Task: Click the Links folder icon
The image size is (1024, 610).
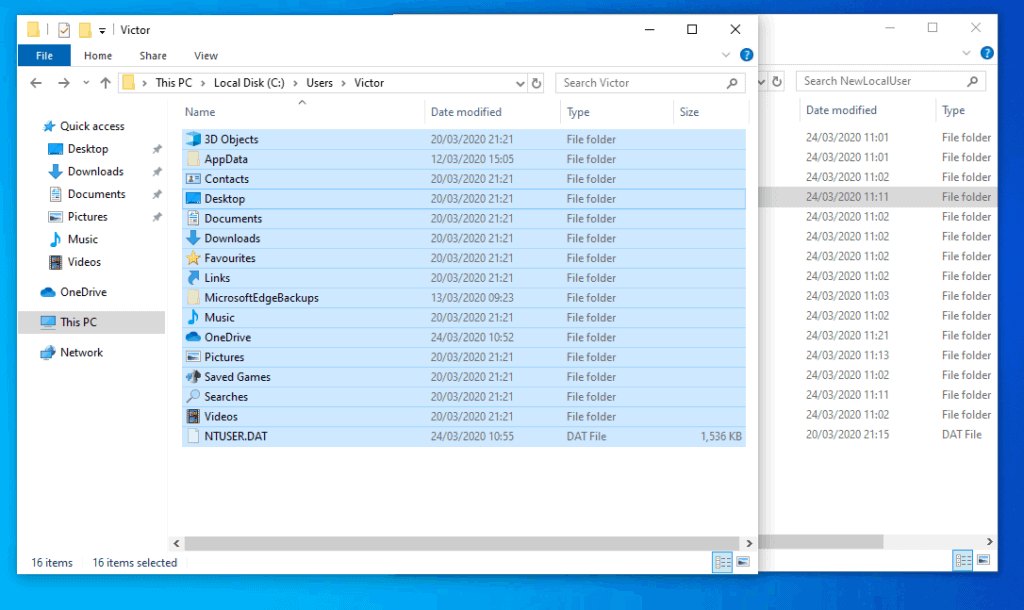Action: point(193,278)
